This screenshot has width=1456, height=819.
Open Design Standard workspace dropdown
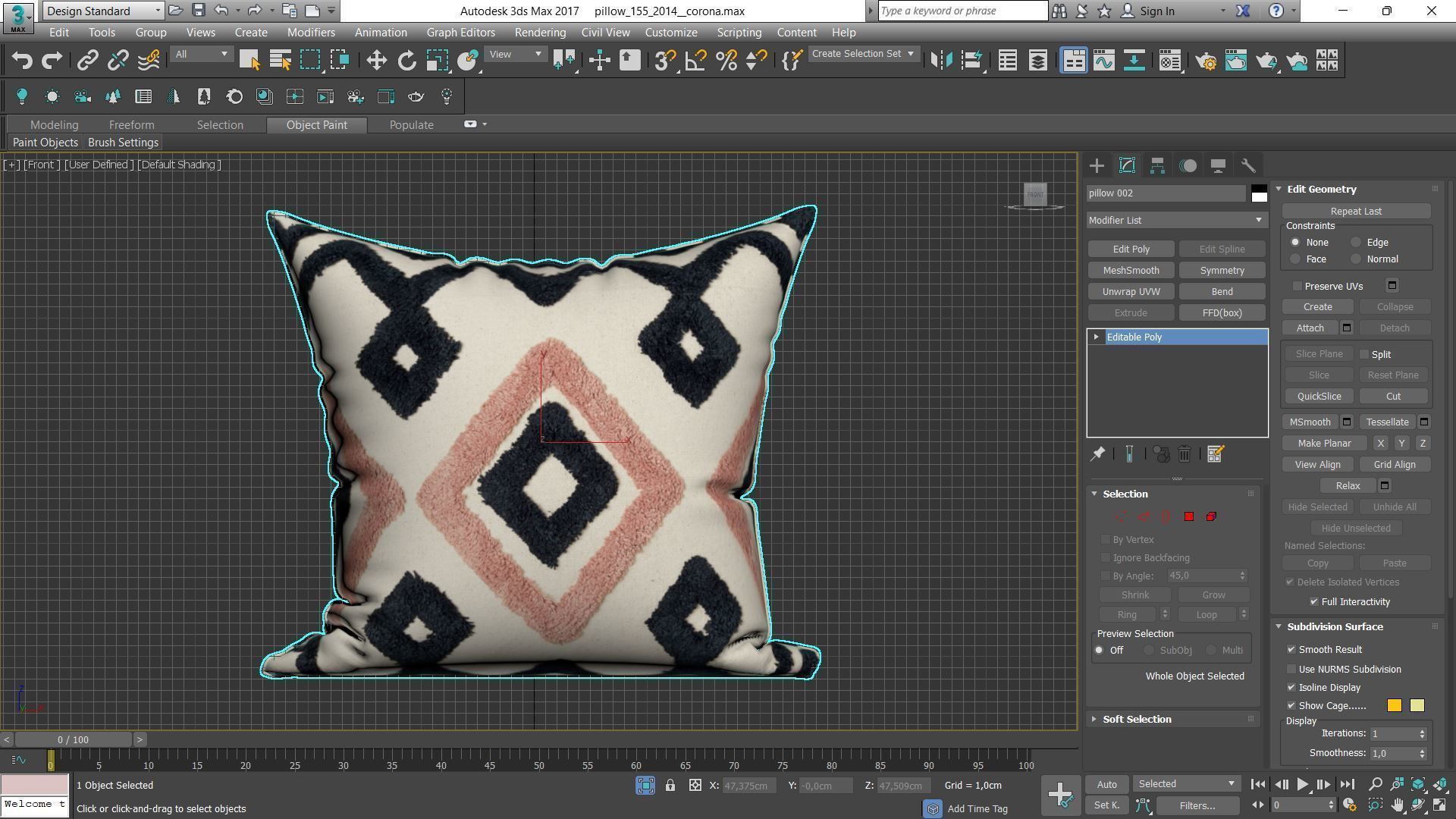pyautogui.click(x=103, y=11)
